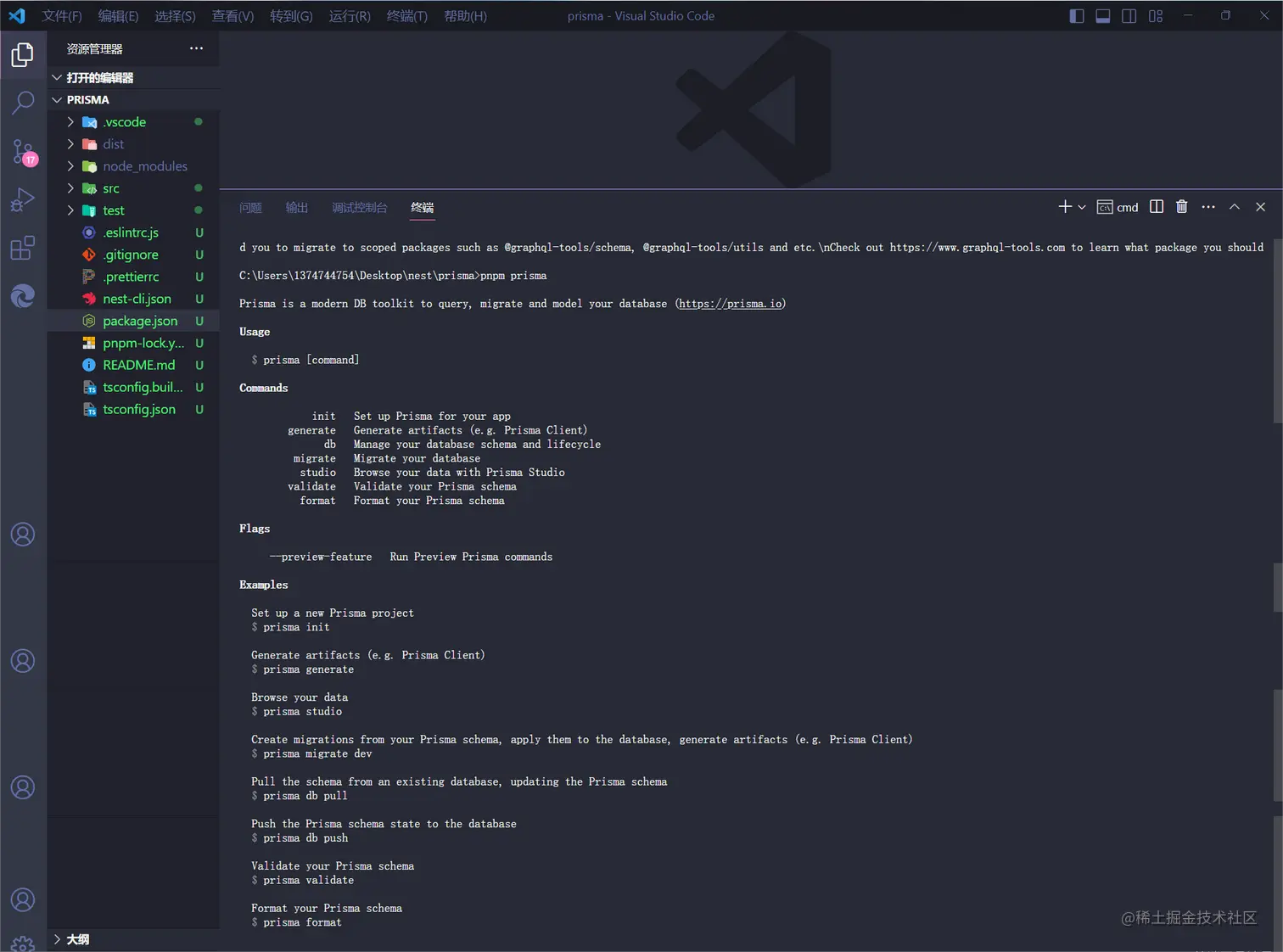This screenshot has width=1283, height=952.
Task: Click the first Accounts icon in the activity bar
Action: pos(23,535)
